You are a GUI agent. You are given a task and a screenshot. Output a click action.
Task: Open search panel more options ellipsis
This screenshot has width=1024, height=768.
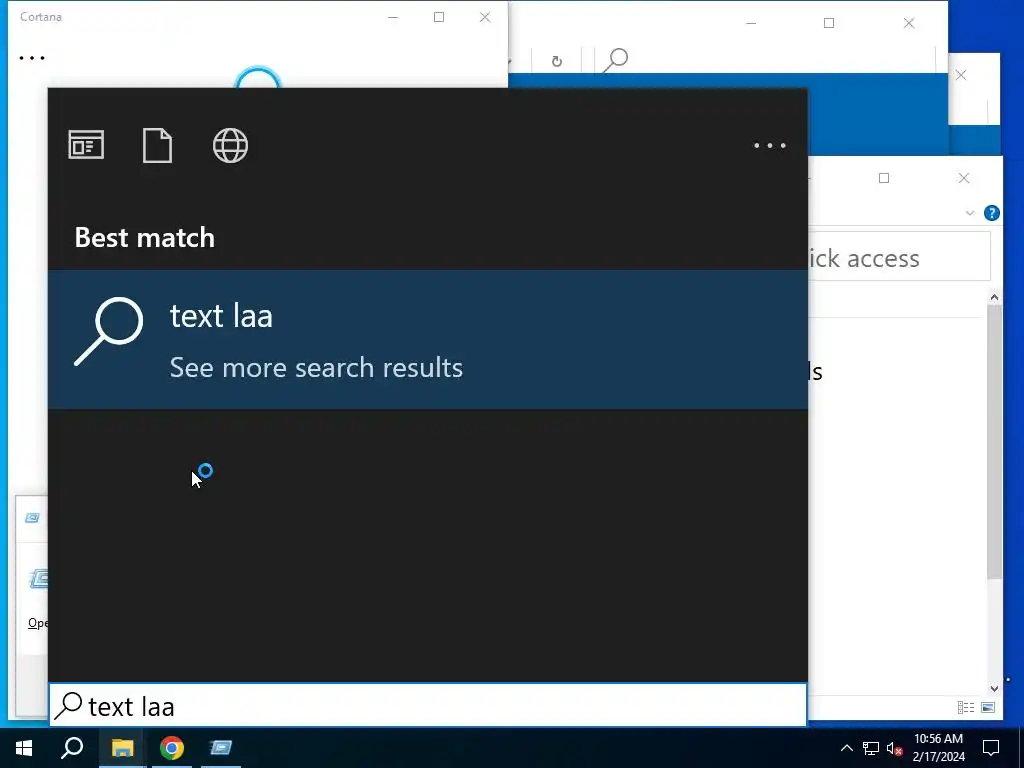coord(770,145)
